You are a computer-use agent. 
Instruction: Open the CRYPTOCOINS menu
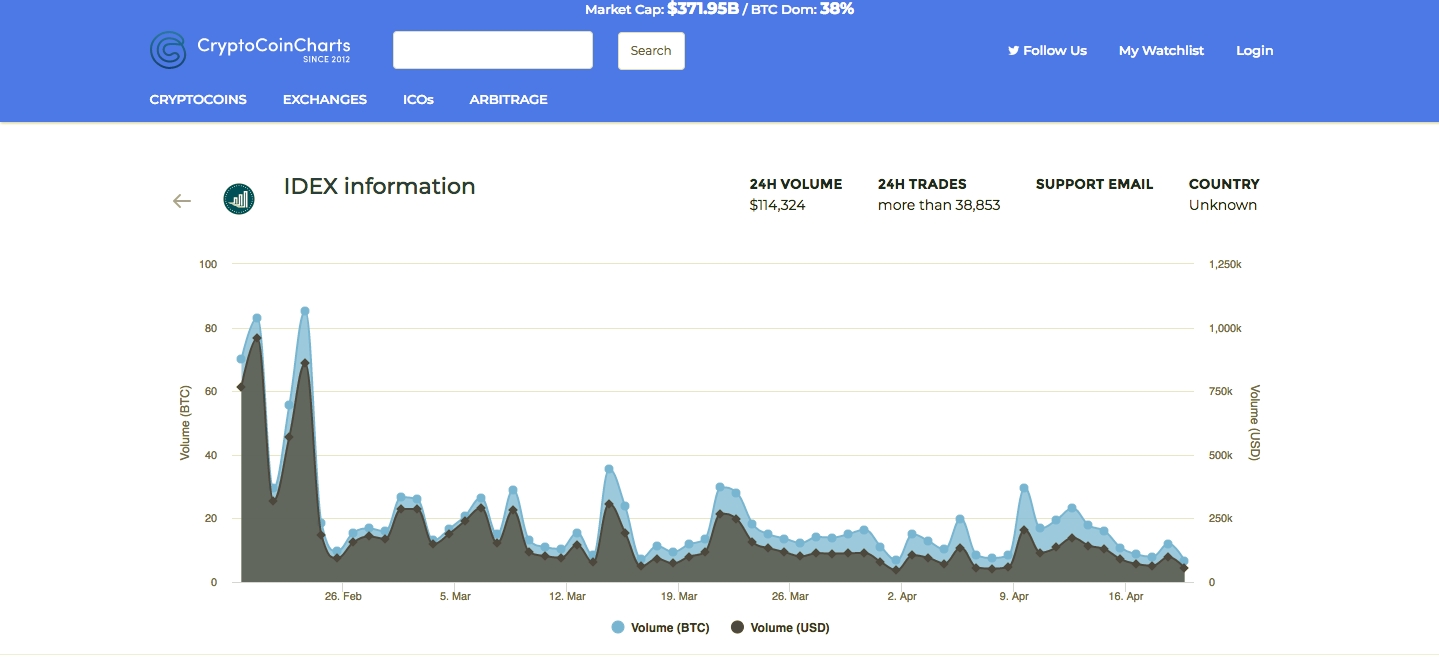(198, 99)
